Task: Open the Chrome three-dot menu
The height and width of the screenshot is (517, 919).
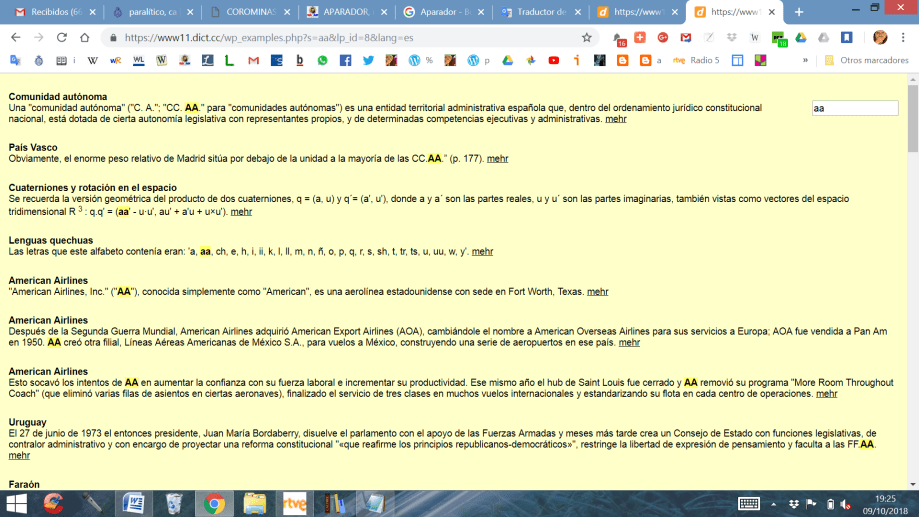Action: click(904, 37)
